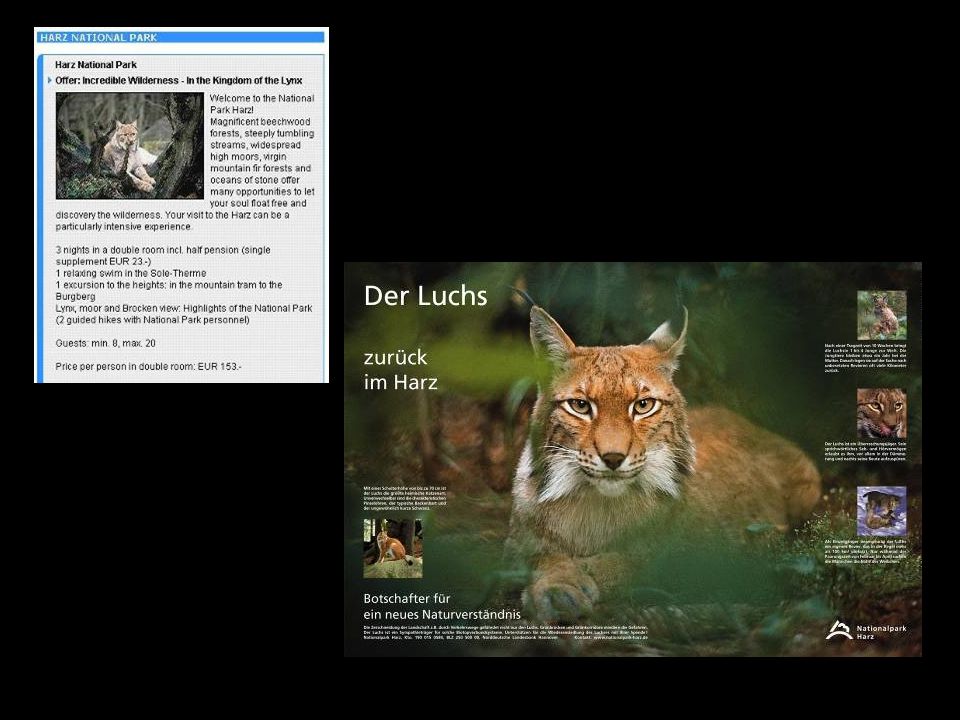Click the 'Der Luchs' poster title
The image size is (960, 720).
(426, 296)
